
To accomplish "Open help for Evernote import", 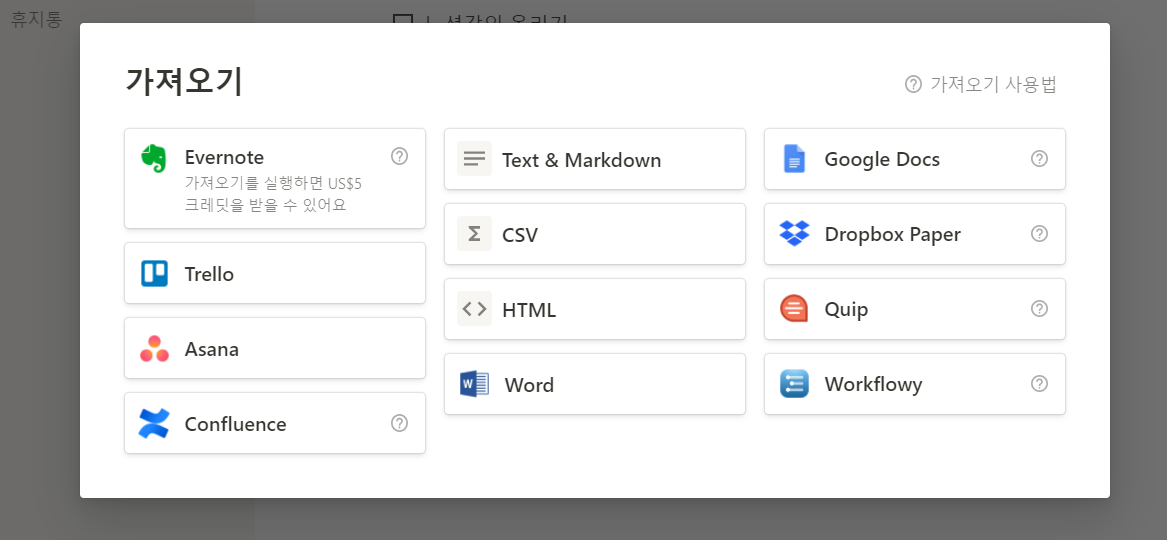I will 400,156.
